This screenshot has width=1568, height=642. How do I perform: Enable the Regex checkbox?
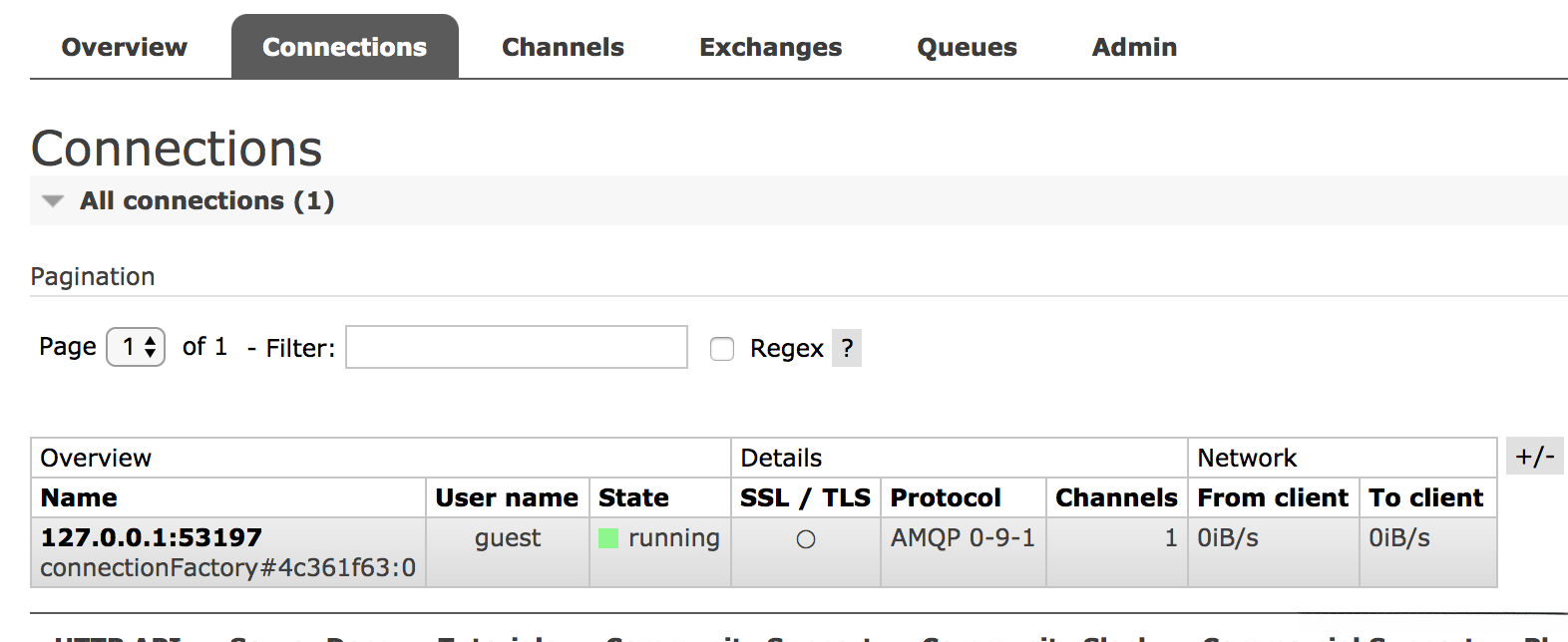pyautogui.click(x=722, y=348)
